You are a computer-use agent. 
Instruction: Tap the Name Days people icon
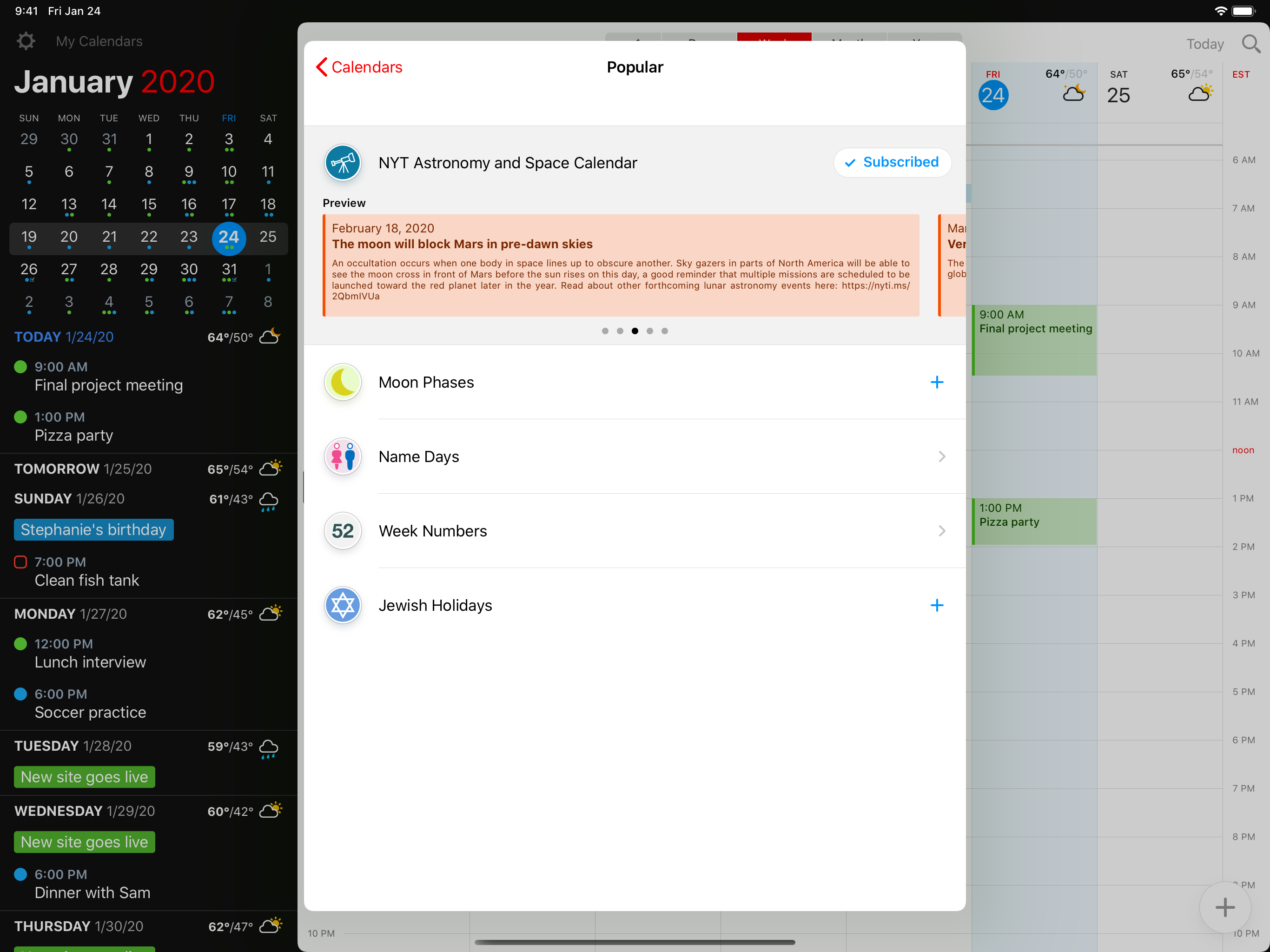point(343,456)
